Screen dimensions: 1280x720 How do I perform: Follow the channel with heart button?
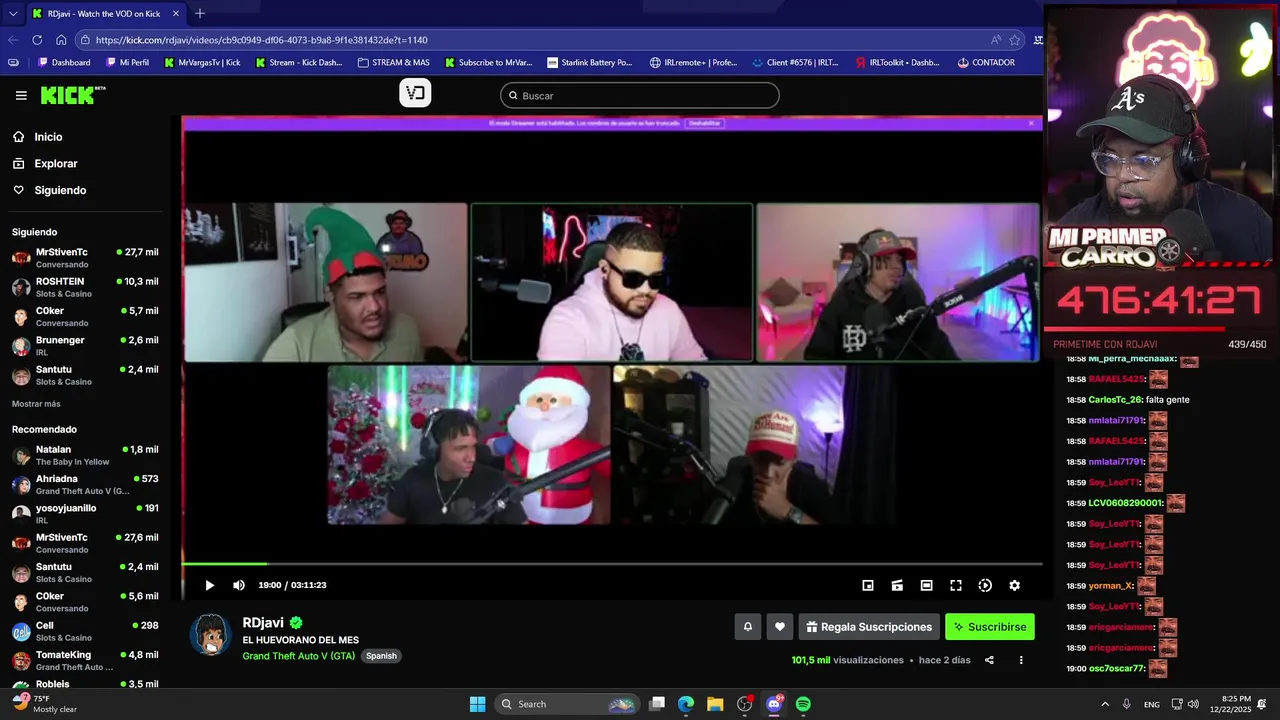(x=780, y=627)
